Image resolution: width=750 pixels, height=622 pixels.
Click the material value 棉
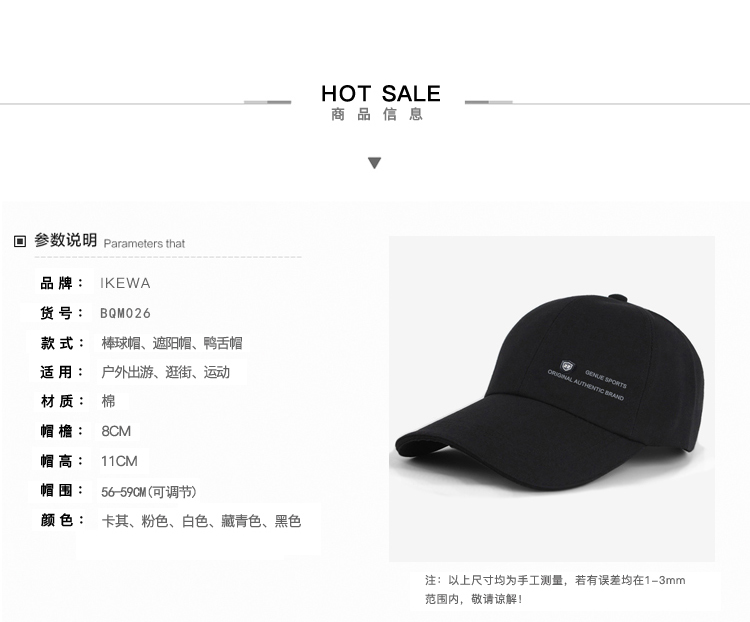(108, 401)
